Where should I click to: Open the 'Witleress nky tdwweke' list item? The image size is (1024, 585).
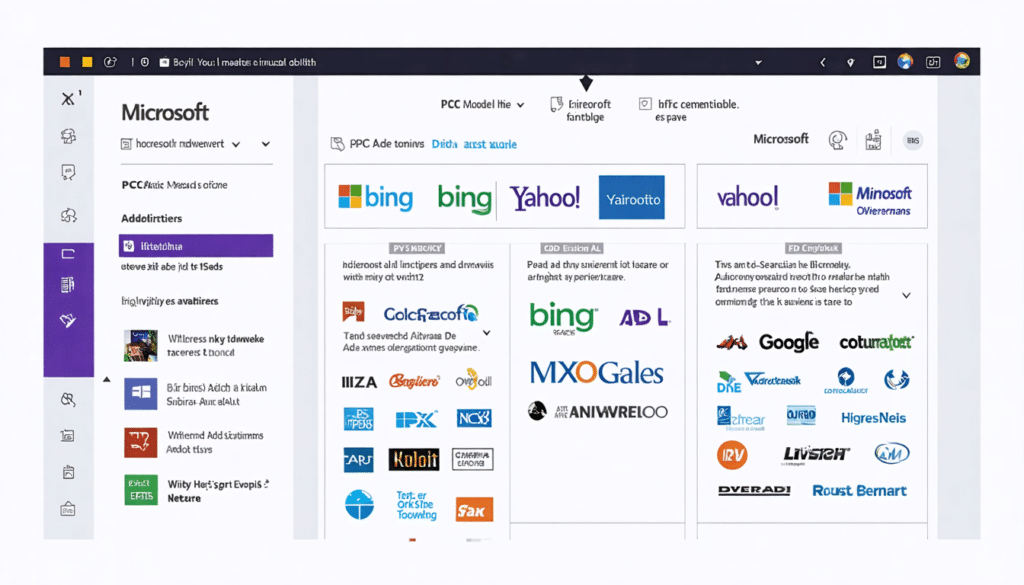194,345
